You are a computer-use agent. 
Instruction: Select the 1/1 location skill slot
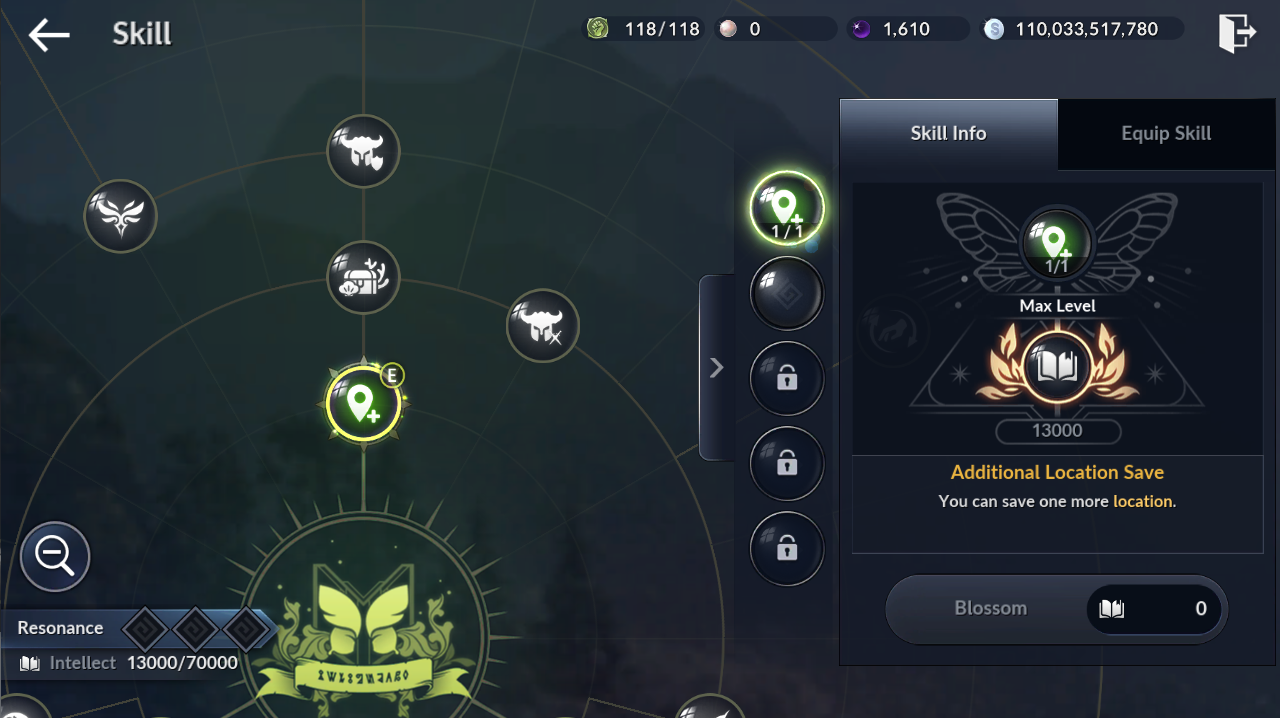point(787,209)
